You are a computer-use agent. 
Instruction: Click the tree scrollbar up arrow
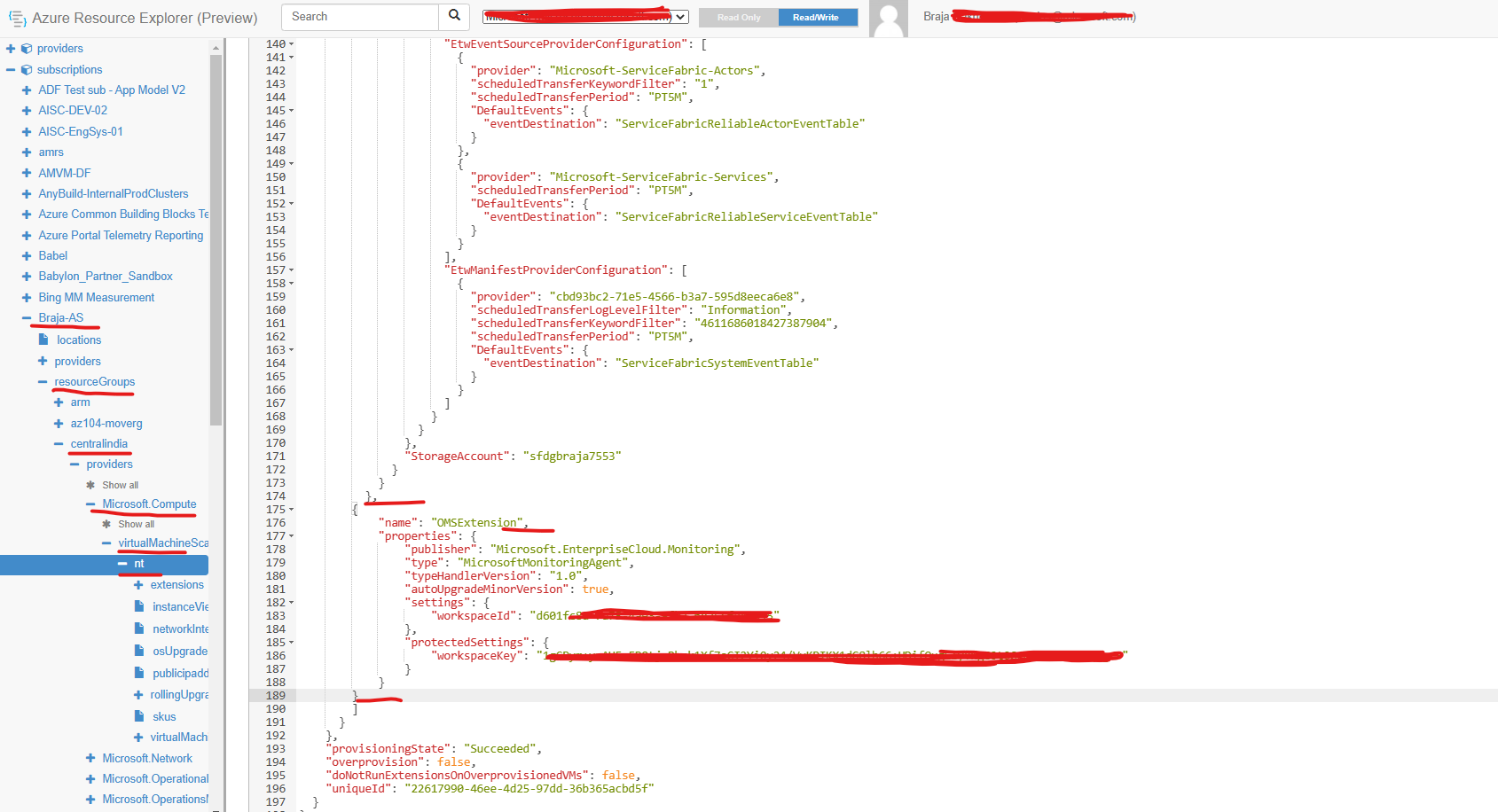pyautogui.click(x=216, y=47)
